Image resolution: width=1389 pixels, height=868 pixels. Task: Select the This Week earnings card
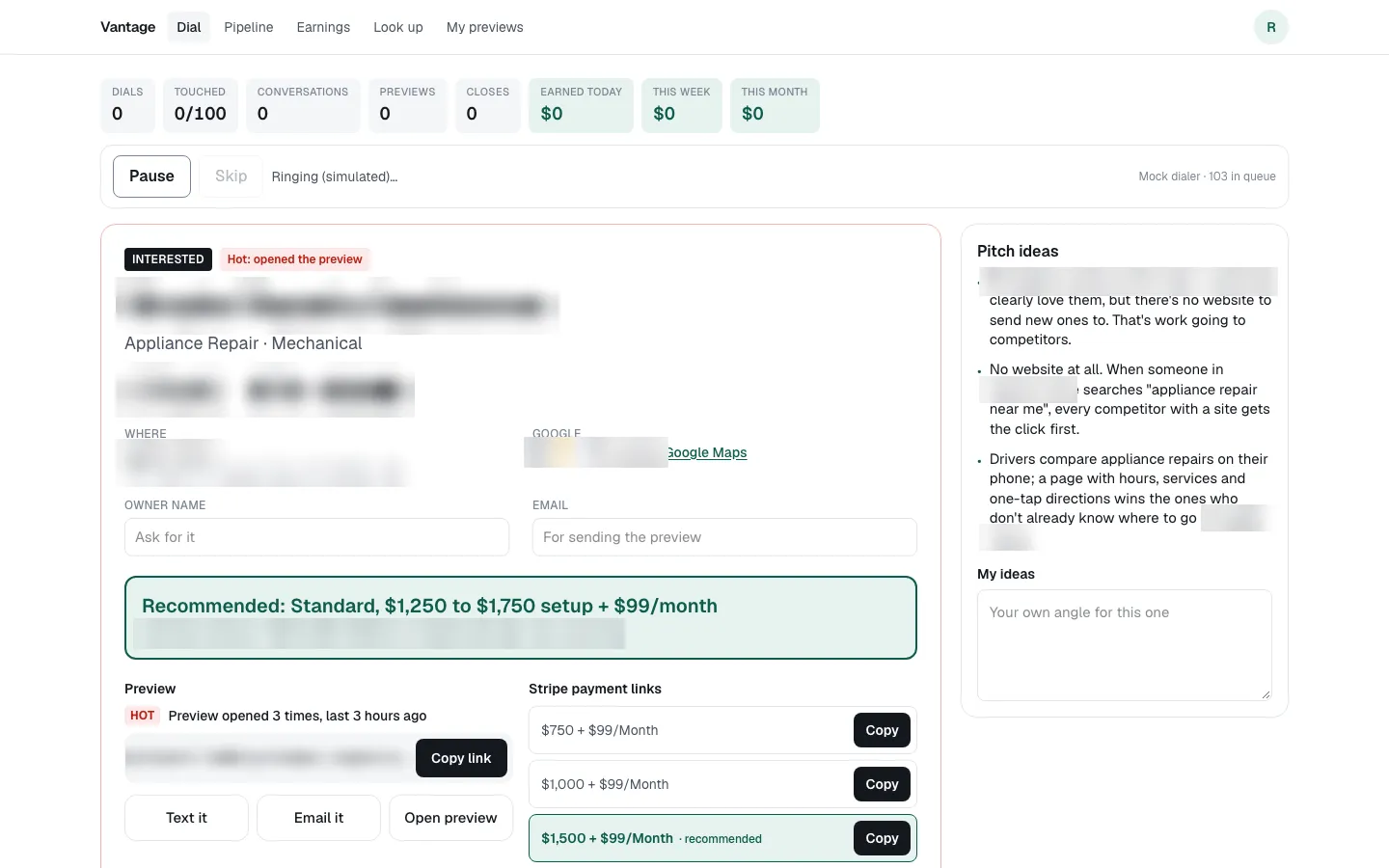coord(681,105)
